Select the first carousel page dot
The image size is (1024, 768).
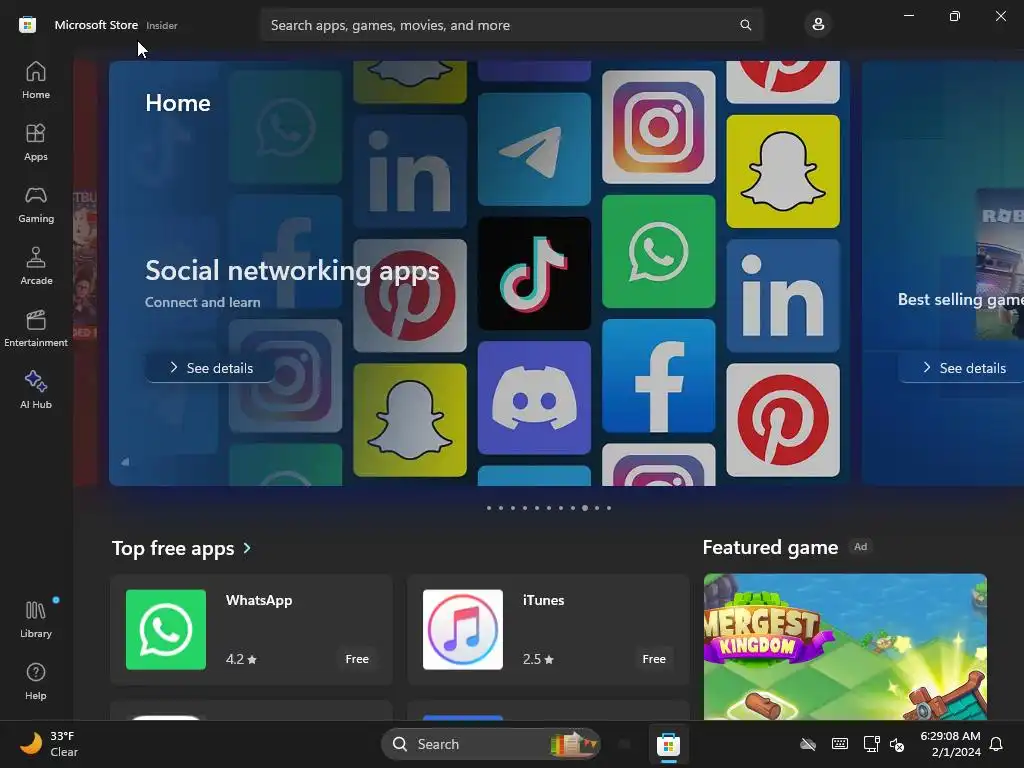488,507
